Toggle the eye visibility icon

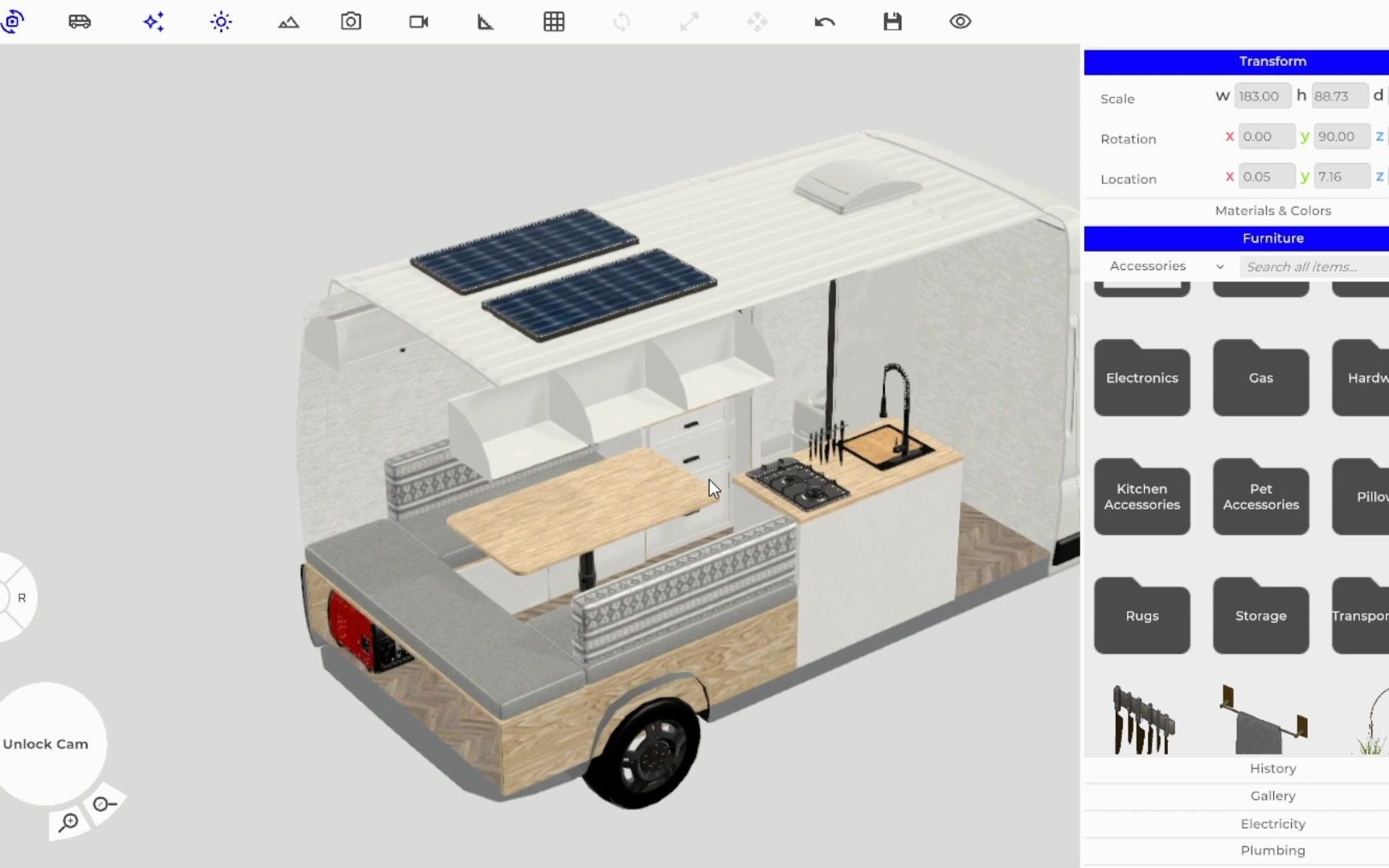coord(961,22)
